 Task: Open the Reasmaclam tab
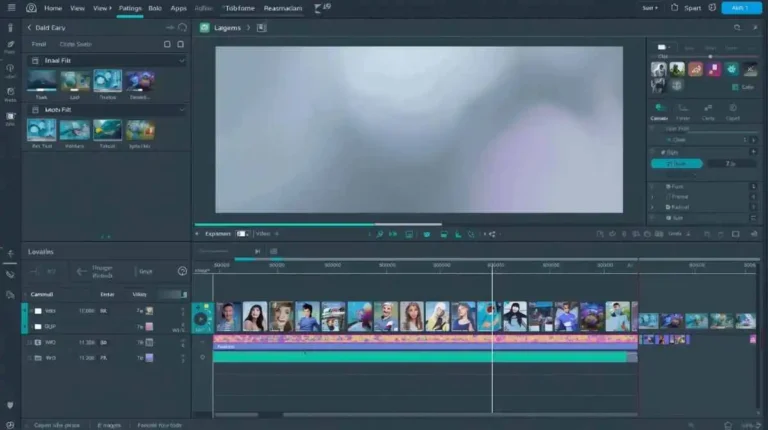pyautogui.click(x=283, y=8)
